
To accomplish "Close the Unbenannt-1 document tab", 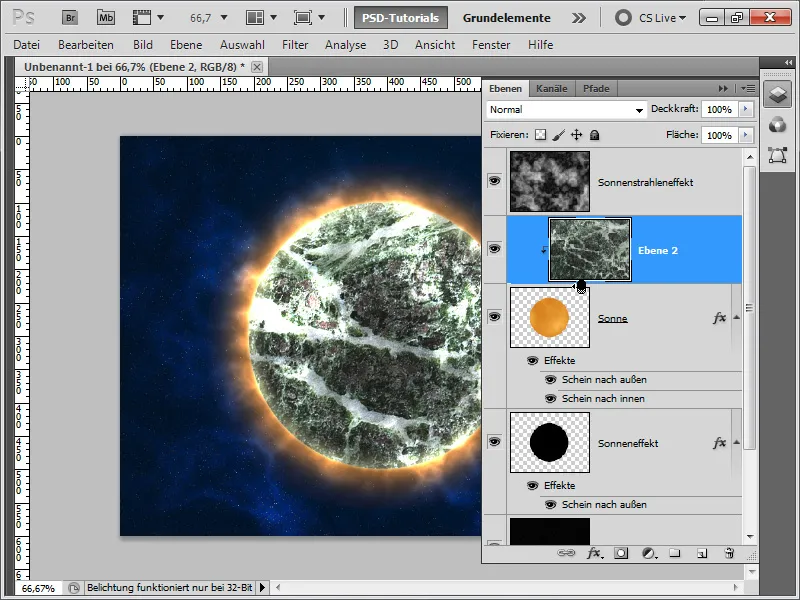I will click(257, 67).
